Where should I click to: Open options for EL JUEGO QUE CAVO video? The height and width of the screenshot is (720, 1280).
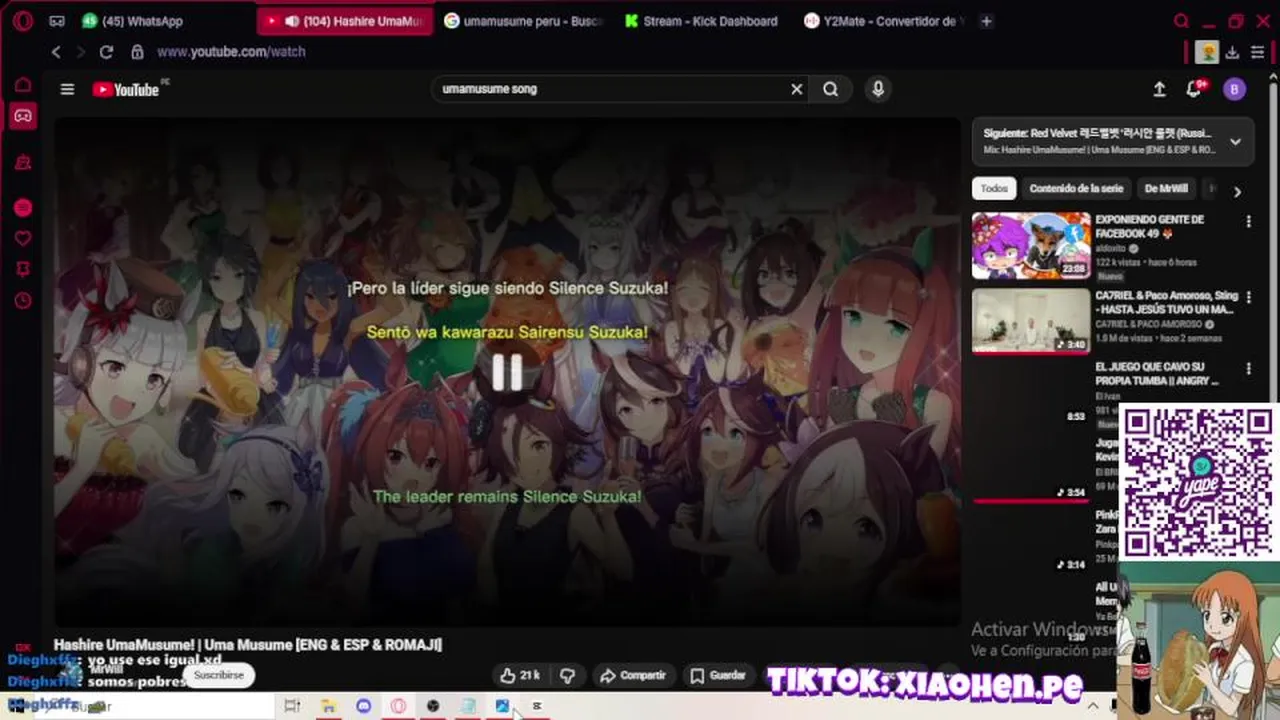tap(1248, 369)
